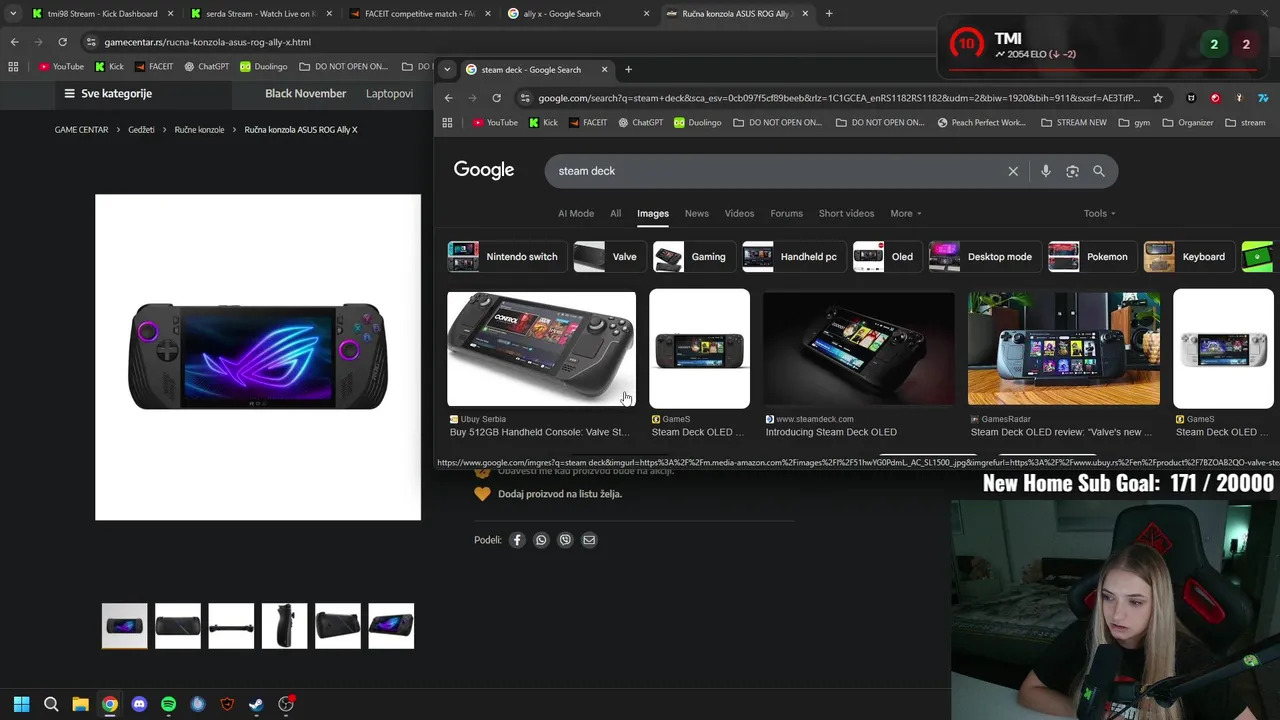
Task: Add product to wishlist via Dodaj proizvod link
Action: click(560, 494)
